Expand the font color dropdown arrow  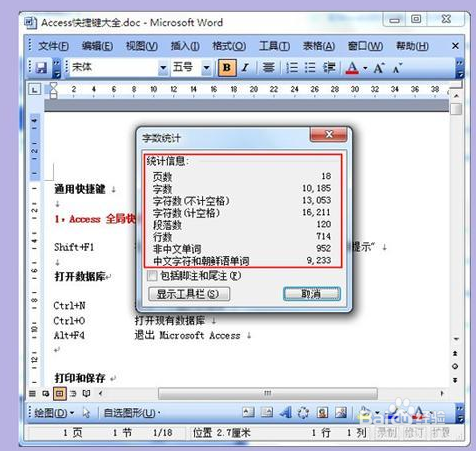coord(365,68)
